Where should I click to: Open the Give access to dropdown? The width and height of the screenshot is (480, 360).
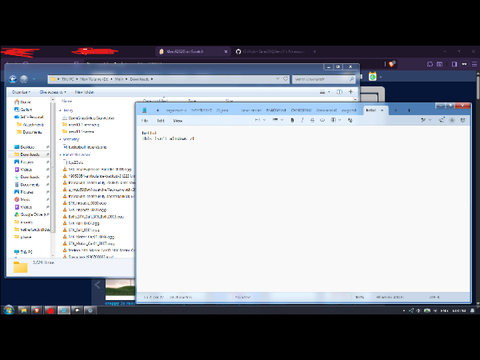click(x=53, y=92)
